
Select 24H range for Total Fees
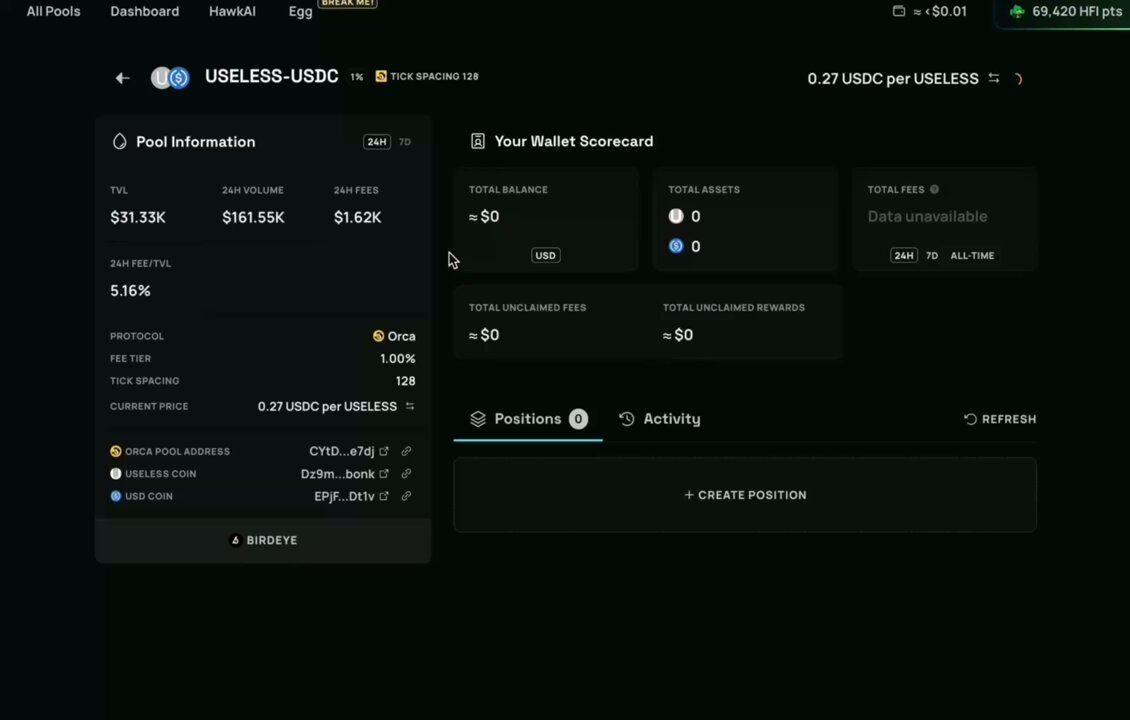(x=904, y=255)
